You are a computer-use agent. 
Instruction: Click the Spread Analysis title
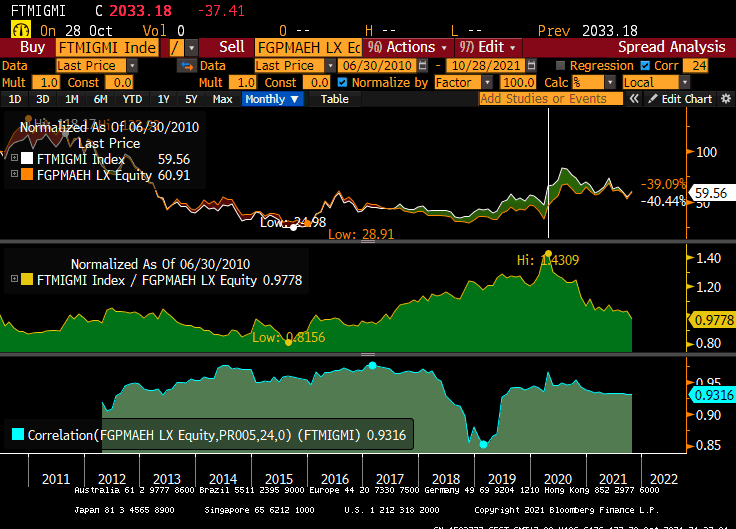click(672, 47)
